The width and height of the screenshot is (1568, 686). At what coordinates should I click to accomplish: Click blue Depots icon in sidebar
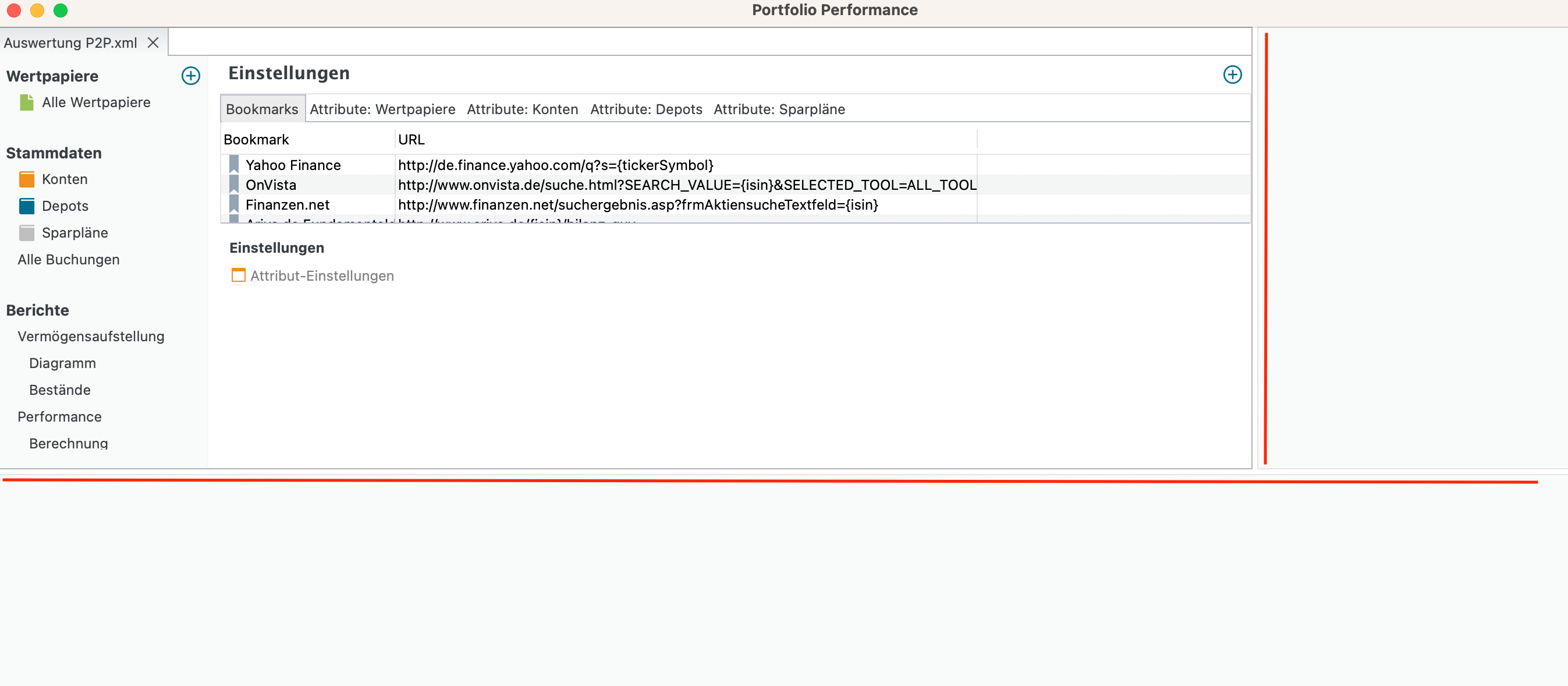click(x=27, y=206)
